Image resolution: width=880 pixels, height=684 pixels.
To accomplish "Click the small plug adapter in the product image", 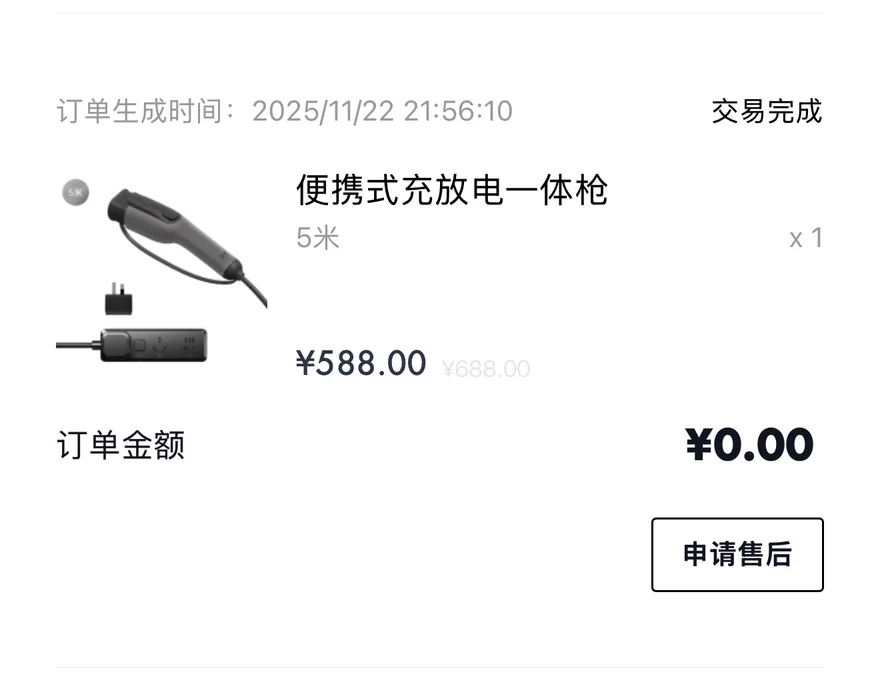I will [x=120, y=298].
